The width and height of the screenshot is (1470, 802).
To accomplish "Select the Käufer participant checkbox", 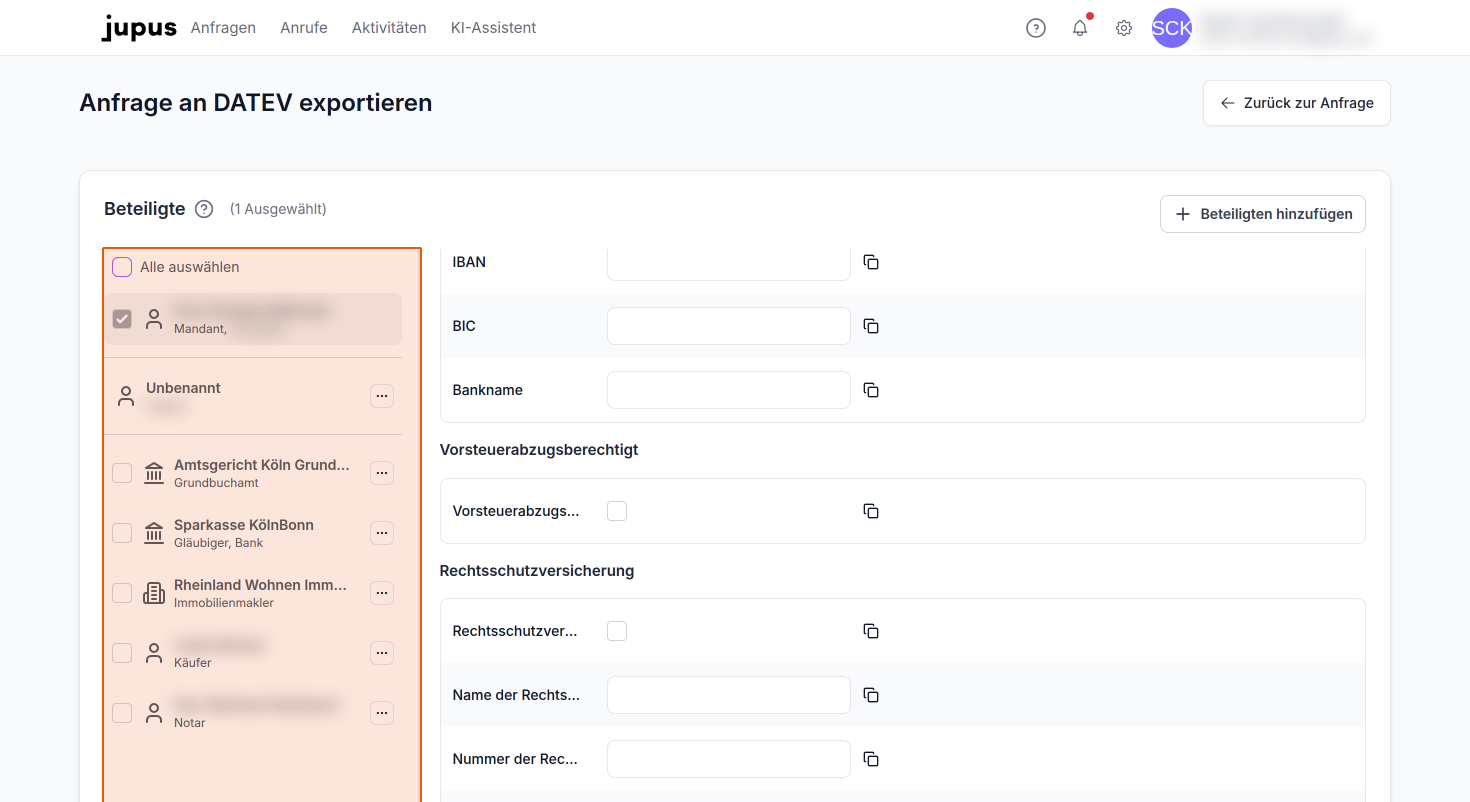I will coord(122,653).
